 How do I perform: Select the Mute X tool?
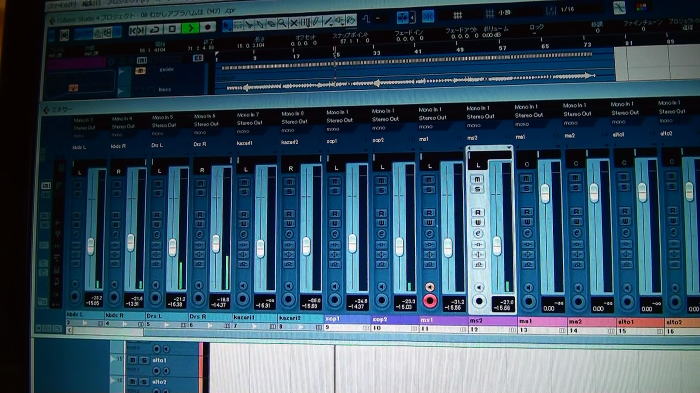pos(294,22)
